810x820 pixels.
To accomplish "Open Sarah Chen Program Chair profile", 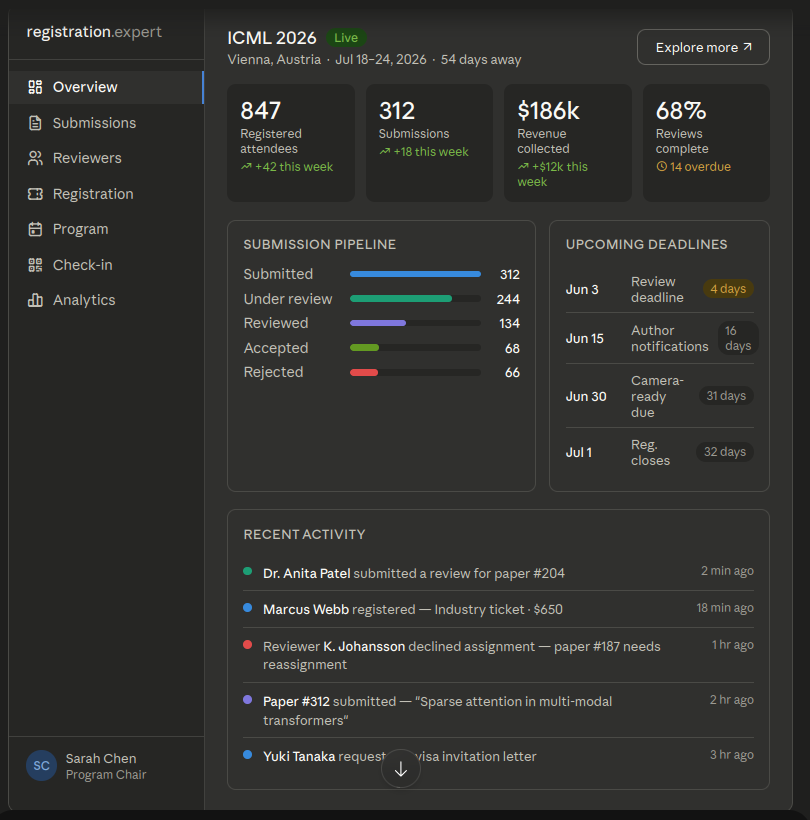I will click(x=87, y=766).
